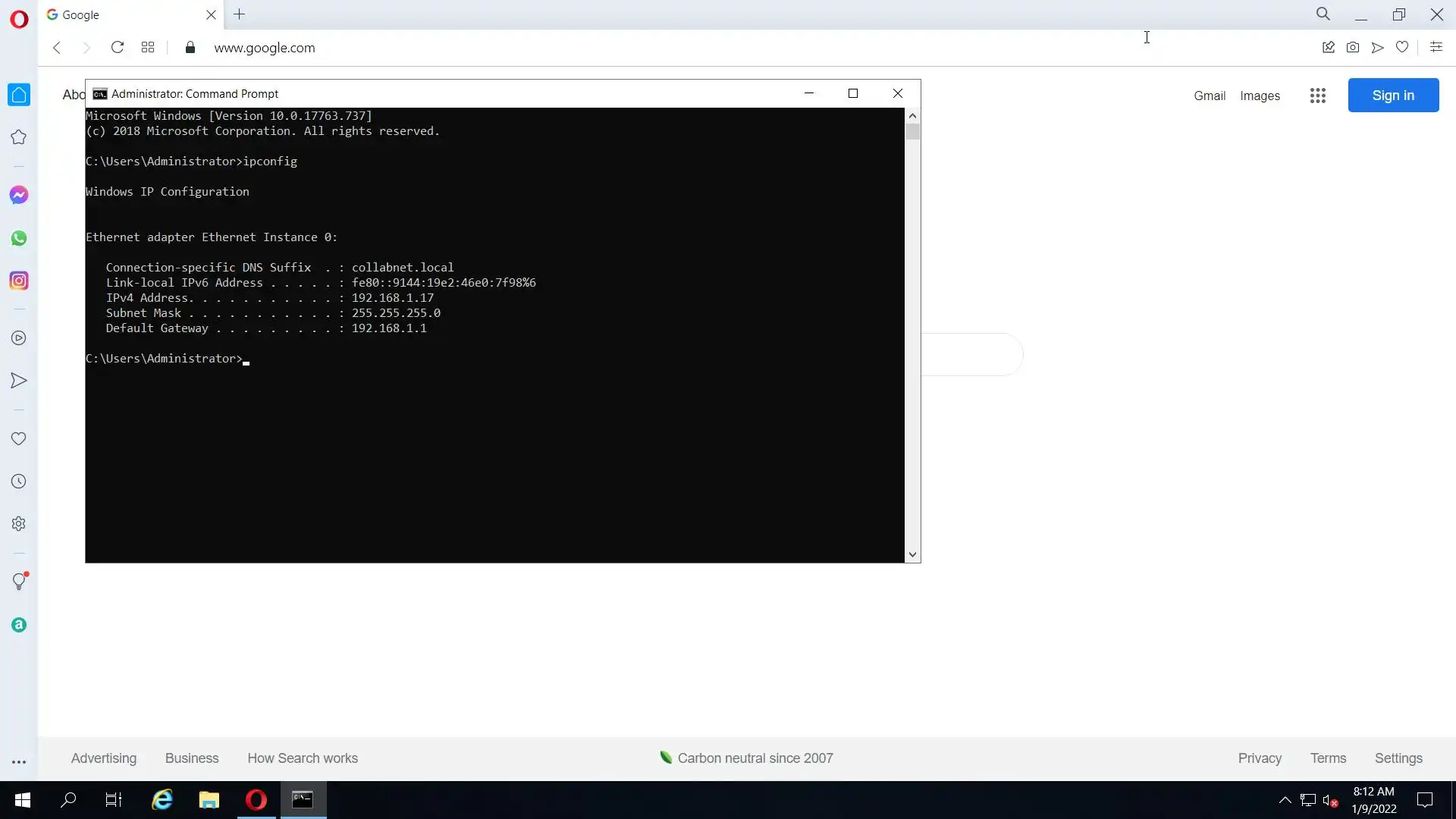Click the snapshot camera icon in toolbar
Image resolution: width=1456 pixels, height=819 pixels.
(1353, 48)
